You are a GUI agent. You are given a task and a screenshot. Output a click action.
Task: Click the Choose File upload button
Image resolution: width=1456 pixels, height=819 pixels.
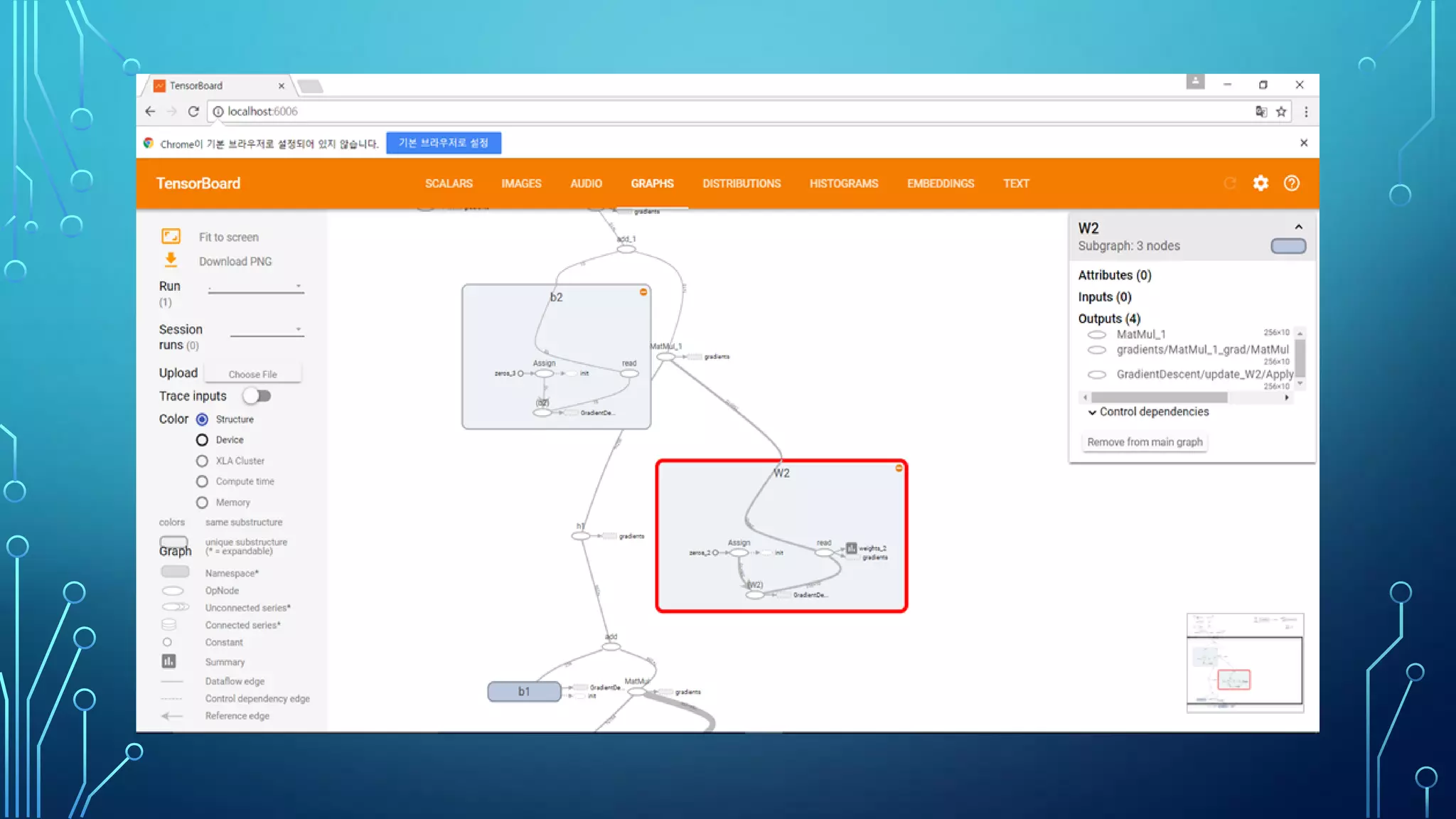pos(252,374)
